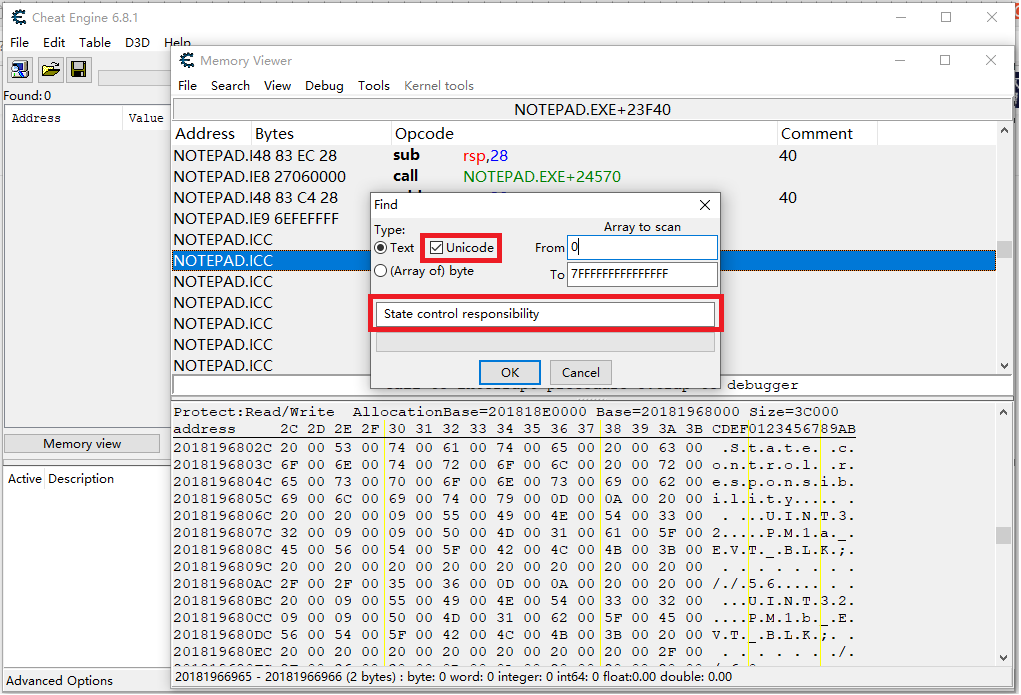The height and width of the screenshot is (695, 1021).
Task: Click the open process icon in Cheat Engine toolbar
Action: pos(20,69)
